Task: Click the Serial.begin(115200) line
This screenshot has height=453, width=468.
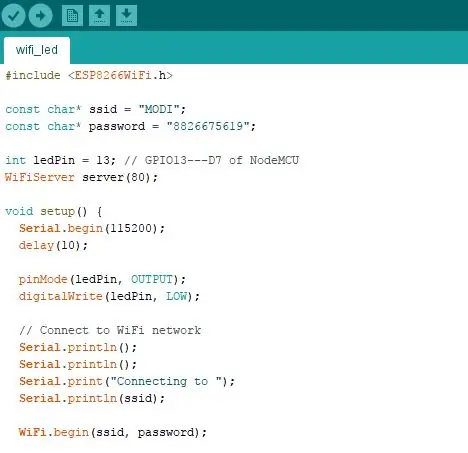Action: (92, 228)
